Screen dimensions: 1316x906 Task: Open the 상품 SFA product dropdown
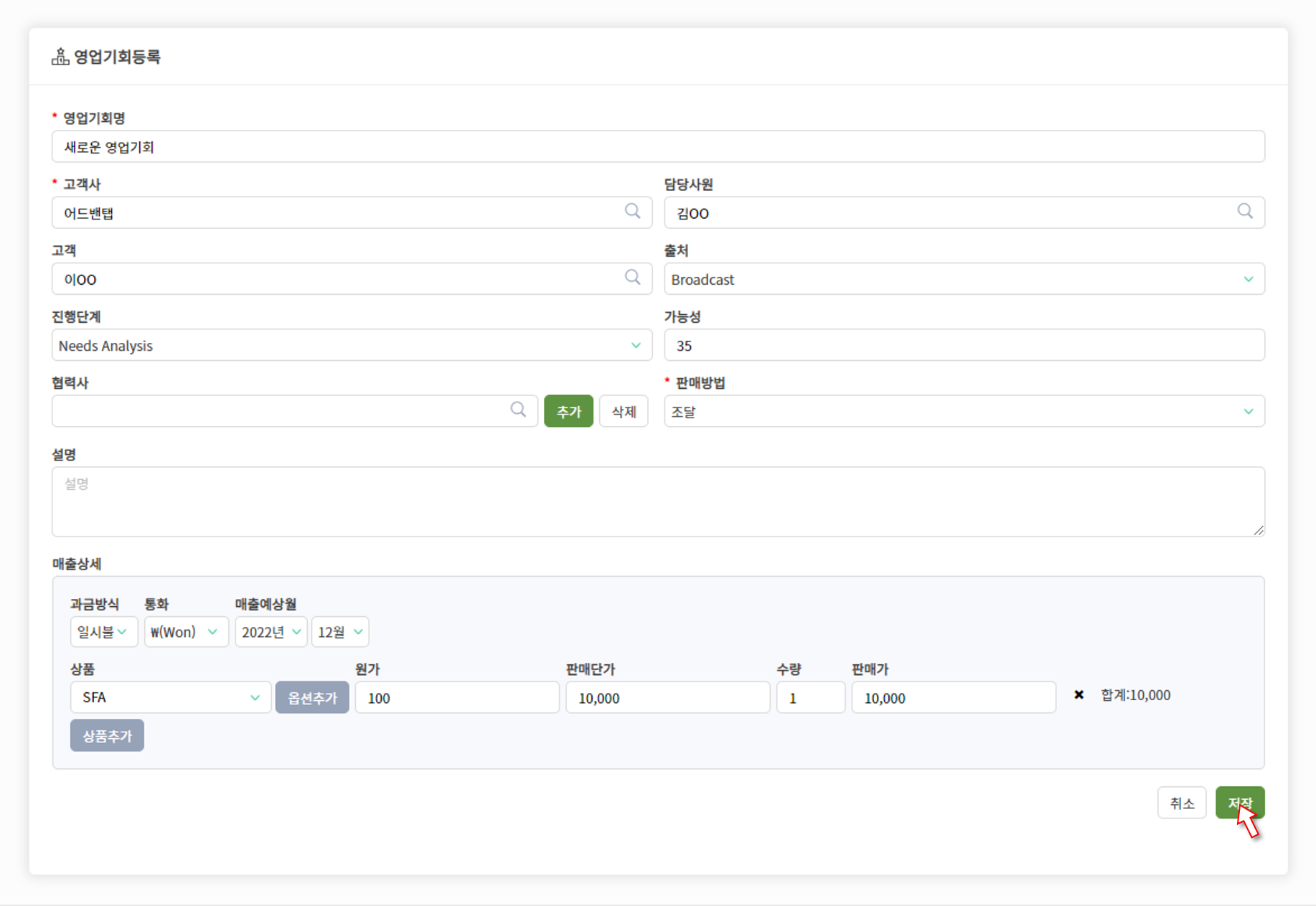(x=171, y=698)
